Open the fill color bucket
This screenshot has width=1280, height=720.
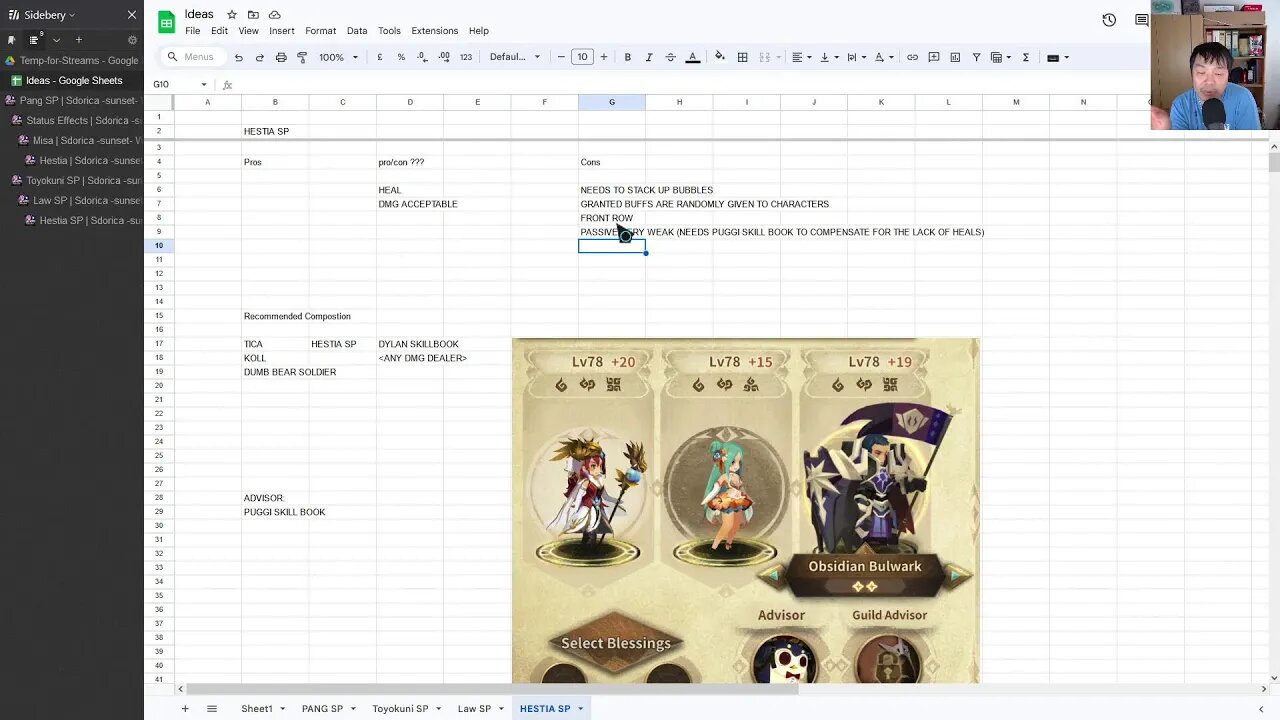[x=720, y=57]
